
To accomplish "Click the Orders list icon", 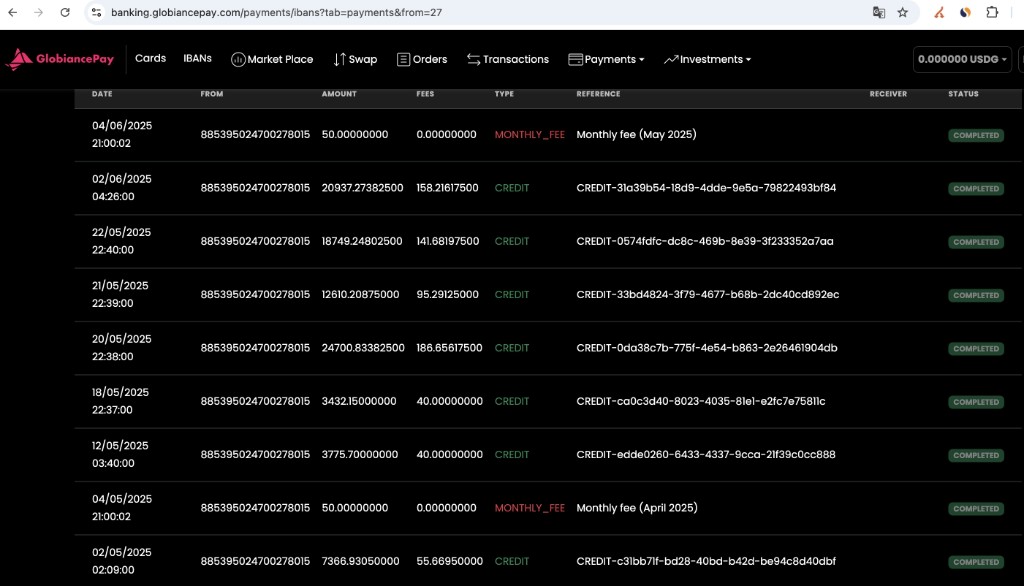I will pyautogui.click(x=404, y=59).
